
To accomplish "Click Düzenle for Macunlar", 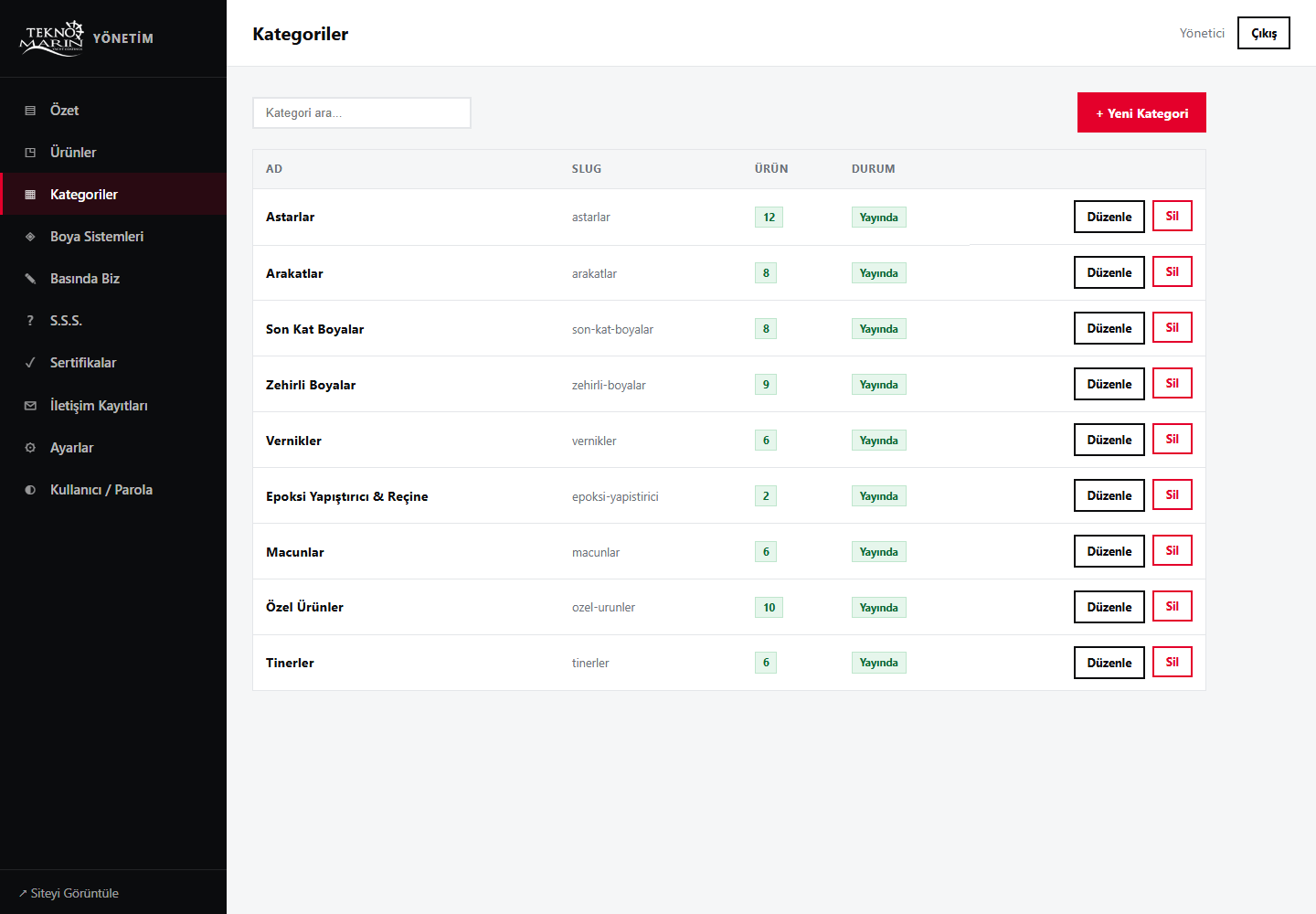I will (1109, 551).
